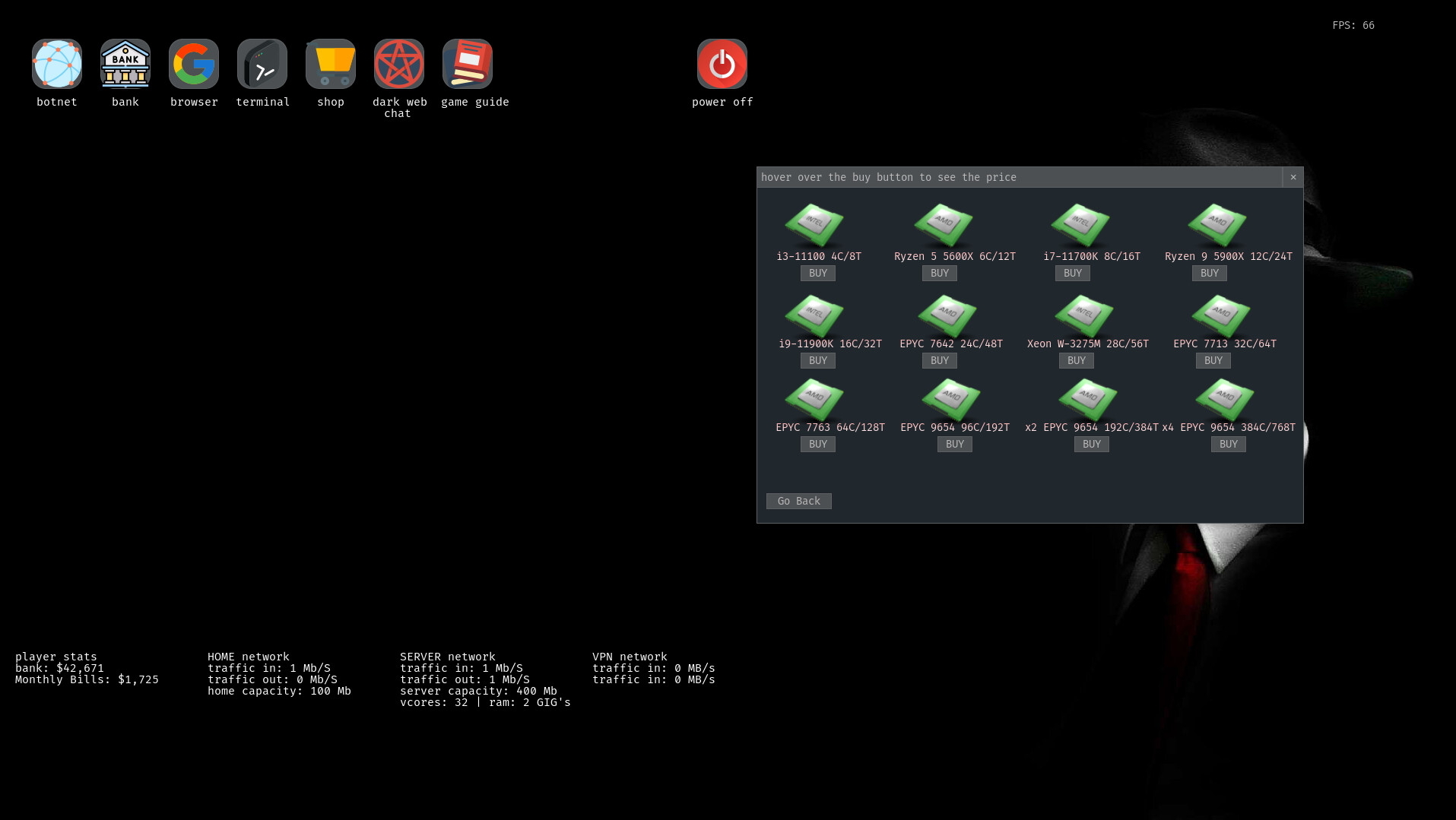Buy the EPYC 7642 24C/48T CPU

939,360
